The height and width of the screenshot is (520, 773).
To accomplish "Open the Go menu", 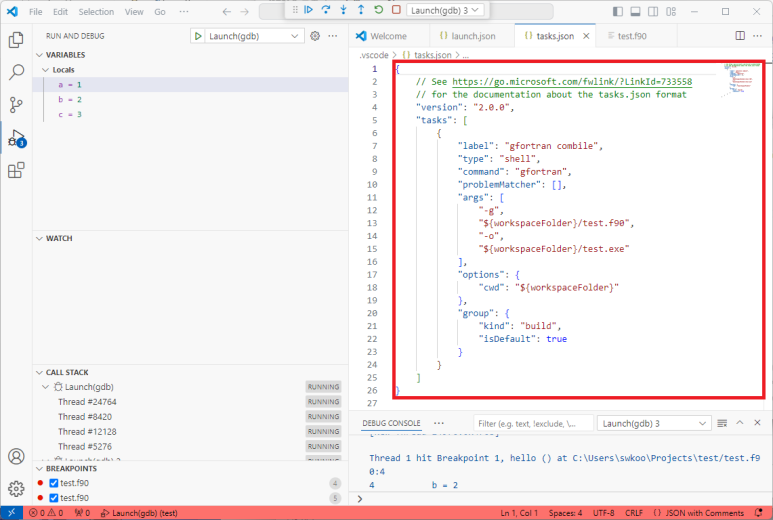I will [160, 12].
